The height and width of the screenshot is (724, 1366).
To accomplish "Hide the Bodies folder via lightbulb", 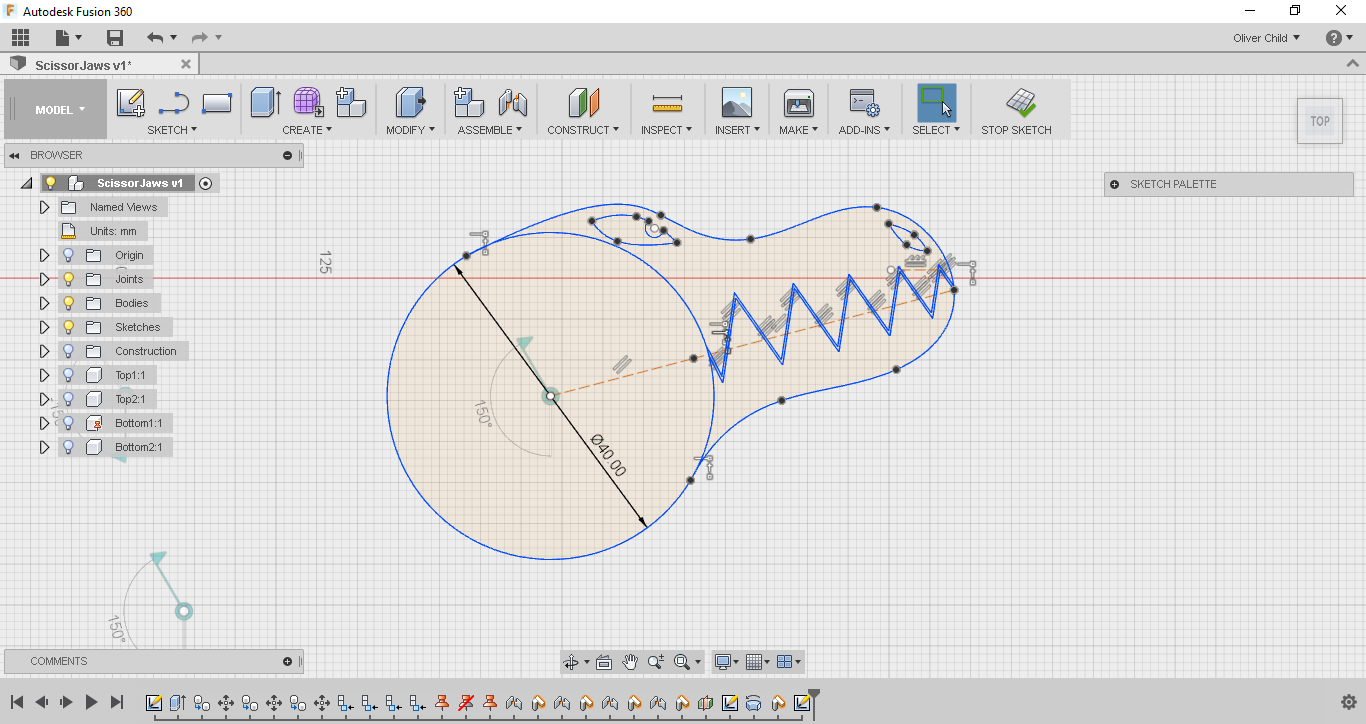I will click(x=68, y=303).
